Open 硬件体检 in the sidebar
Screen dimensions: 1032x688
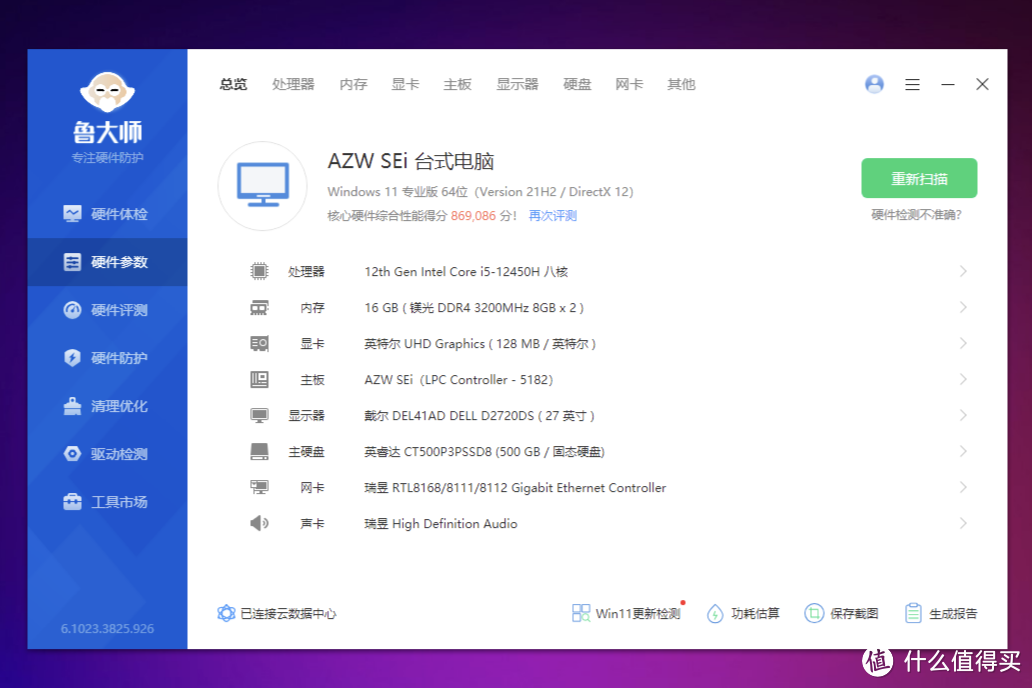coord(107,214)
